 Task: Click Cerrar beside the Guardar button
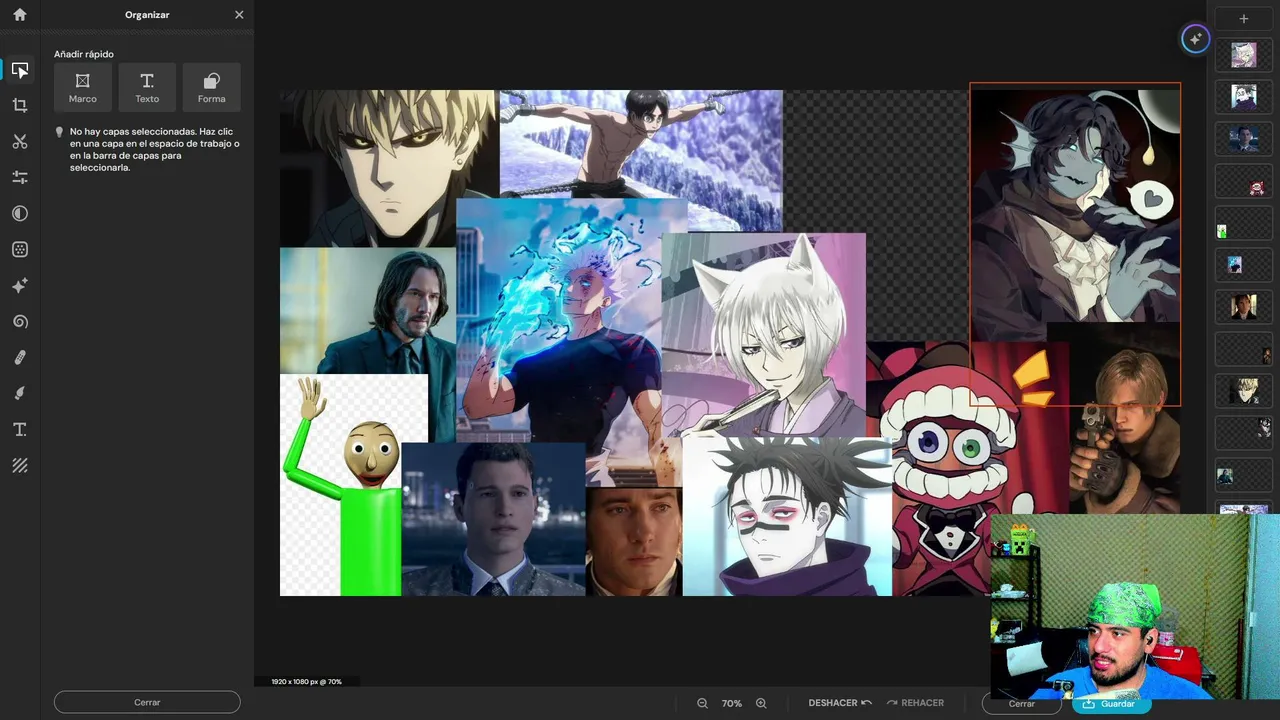click(1022, 703)
